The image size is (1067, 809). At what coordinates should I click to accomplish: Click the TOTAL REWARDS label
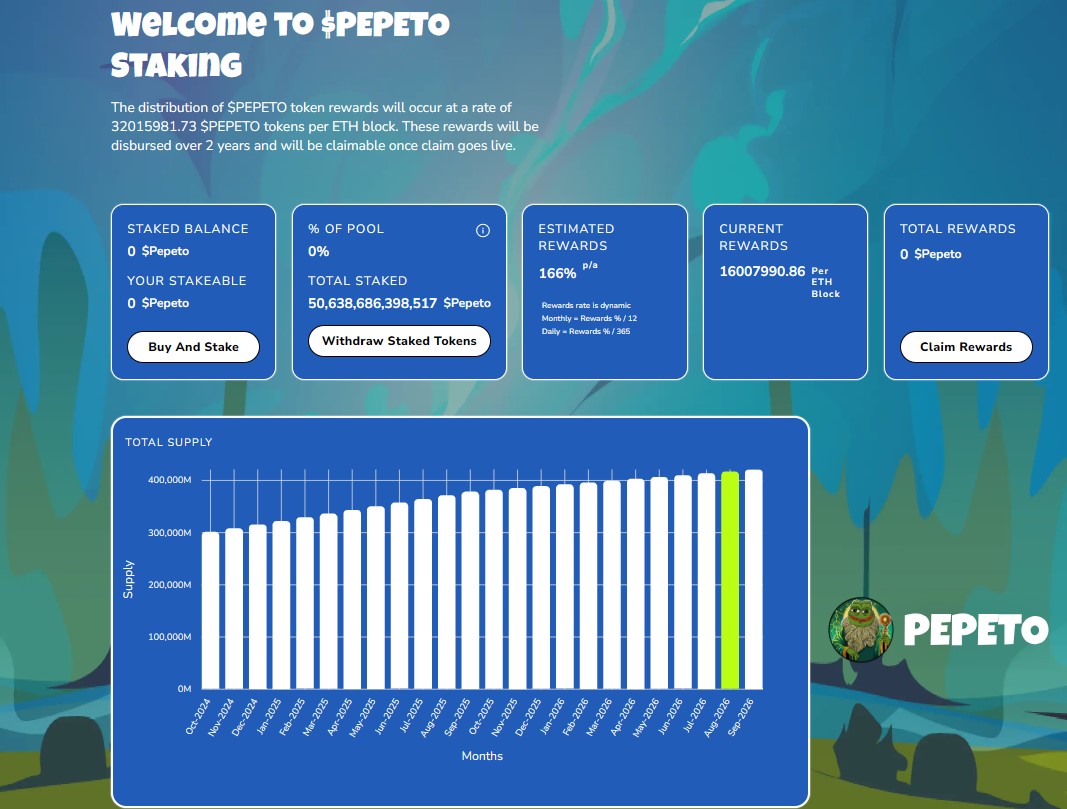pos(957,229)
